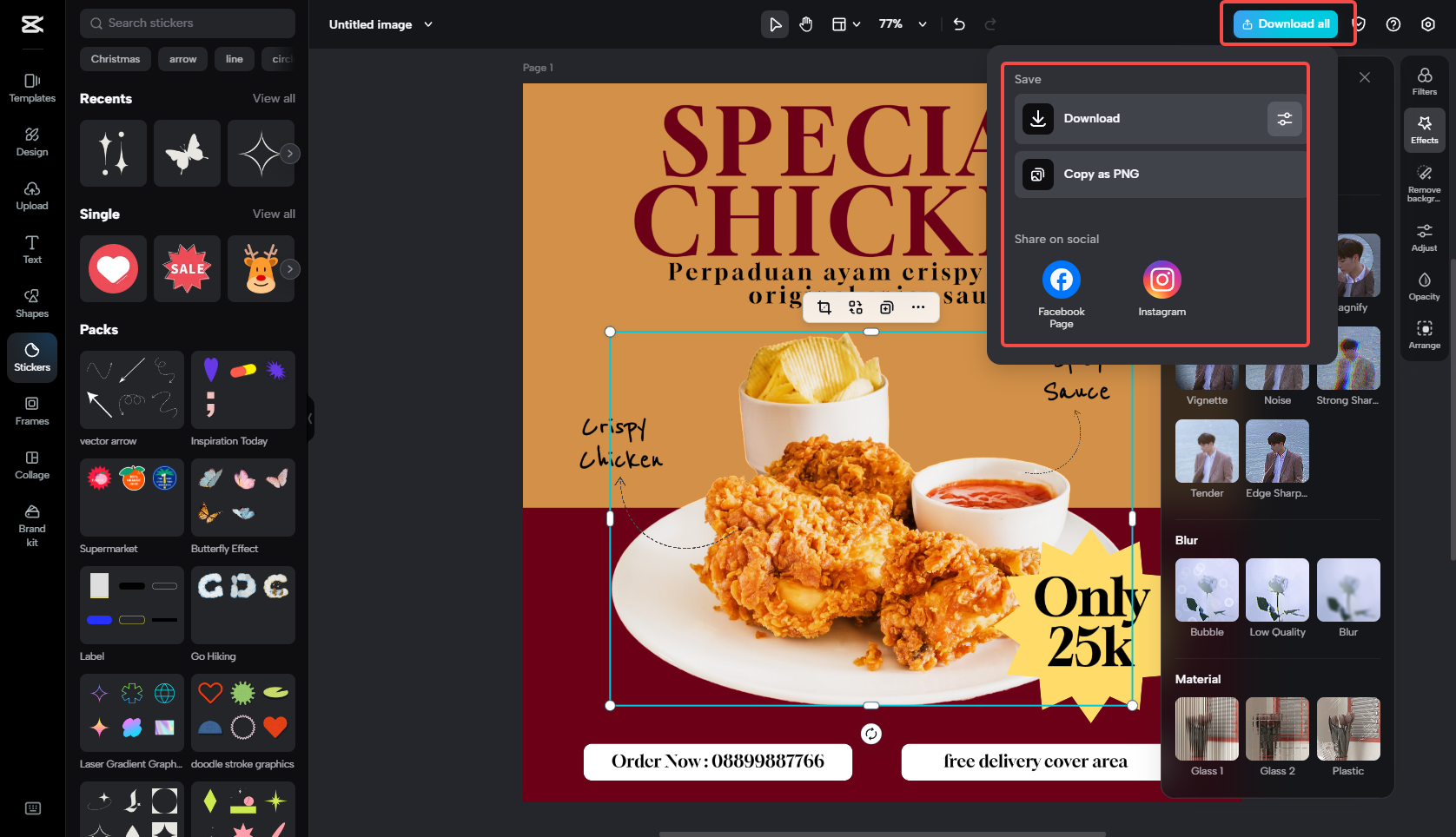Redo the last action
Screen dimensions: 1456x837
pos(990,24)
